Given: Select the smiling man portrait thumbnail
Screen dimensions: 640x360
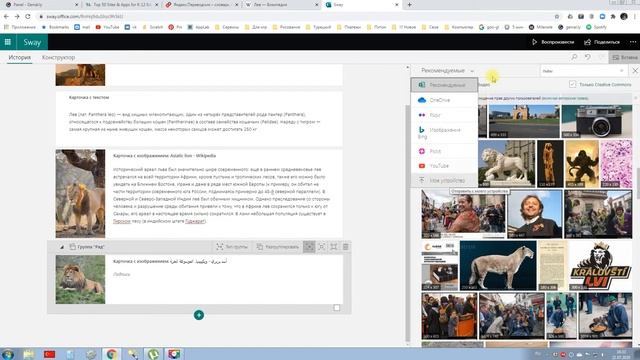Looking at the screenshot, I should [x=534, y=214].
